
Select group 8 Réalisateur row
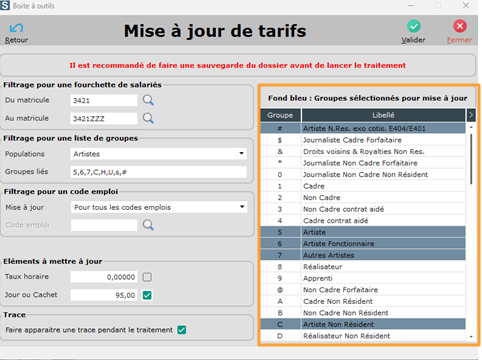[363, 267]
